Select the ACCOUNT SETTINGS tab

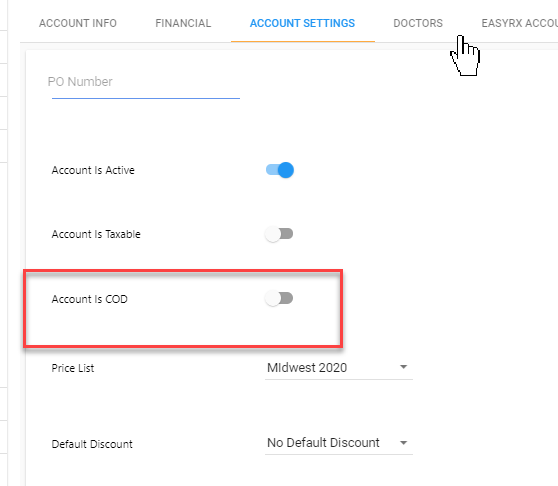(302, 23)
